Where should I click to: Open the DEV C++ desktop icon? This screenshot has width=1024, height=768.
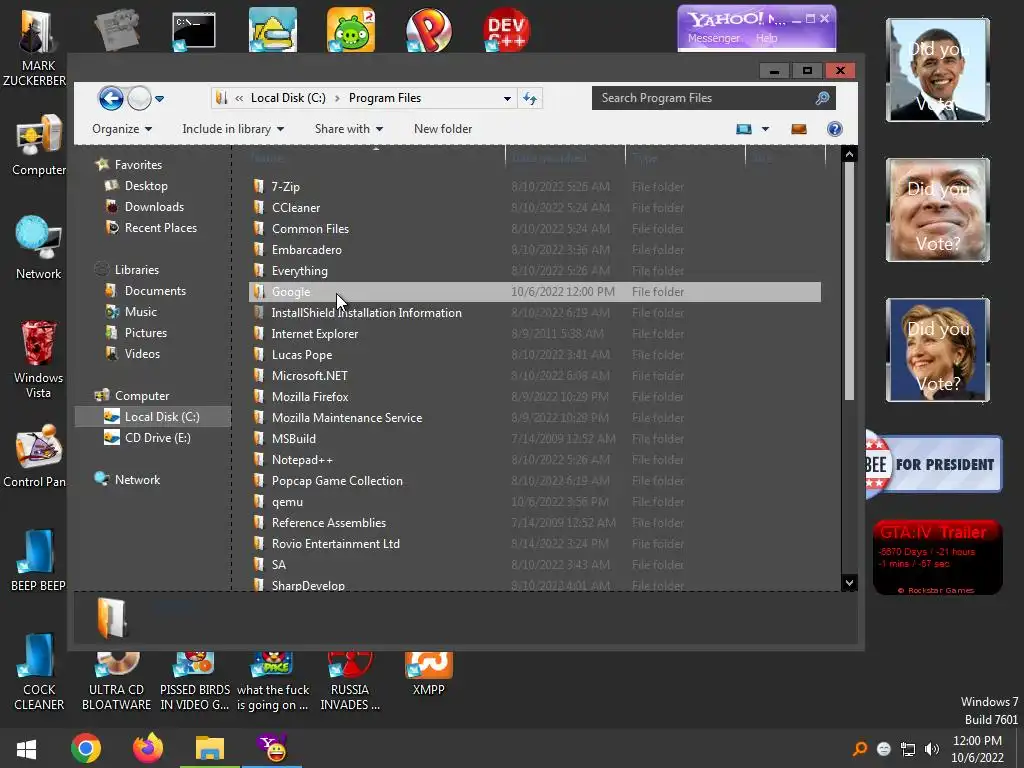[x=506, y=29]
